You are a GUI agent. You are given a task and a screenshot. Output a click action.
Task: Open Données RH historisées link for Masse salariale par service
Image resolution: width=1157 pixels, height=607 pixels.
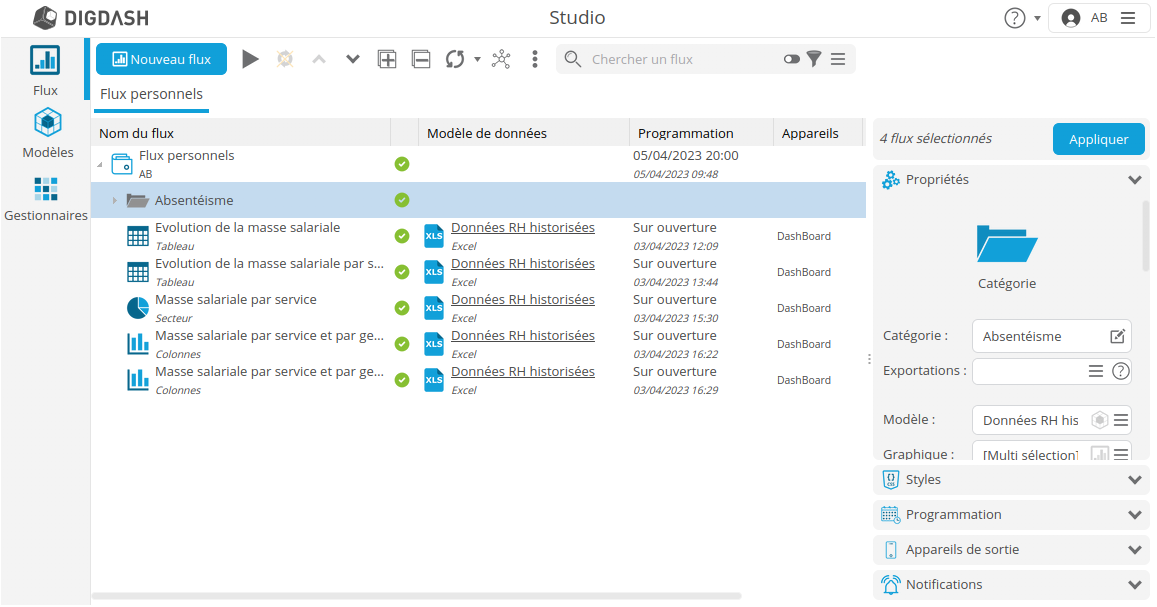[x=522, y=299]
